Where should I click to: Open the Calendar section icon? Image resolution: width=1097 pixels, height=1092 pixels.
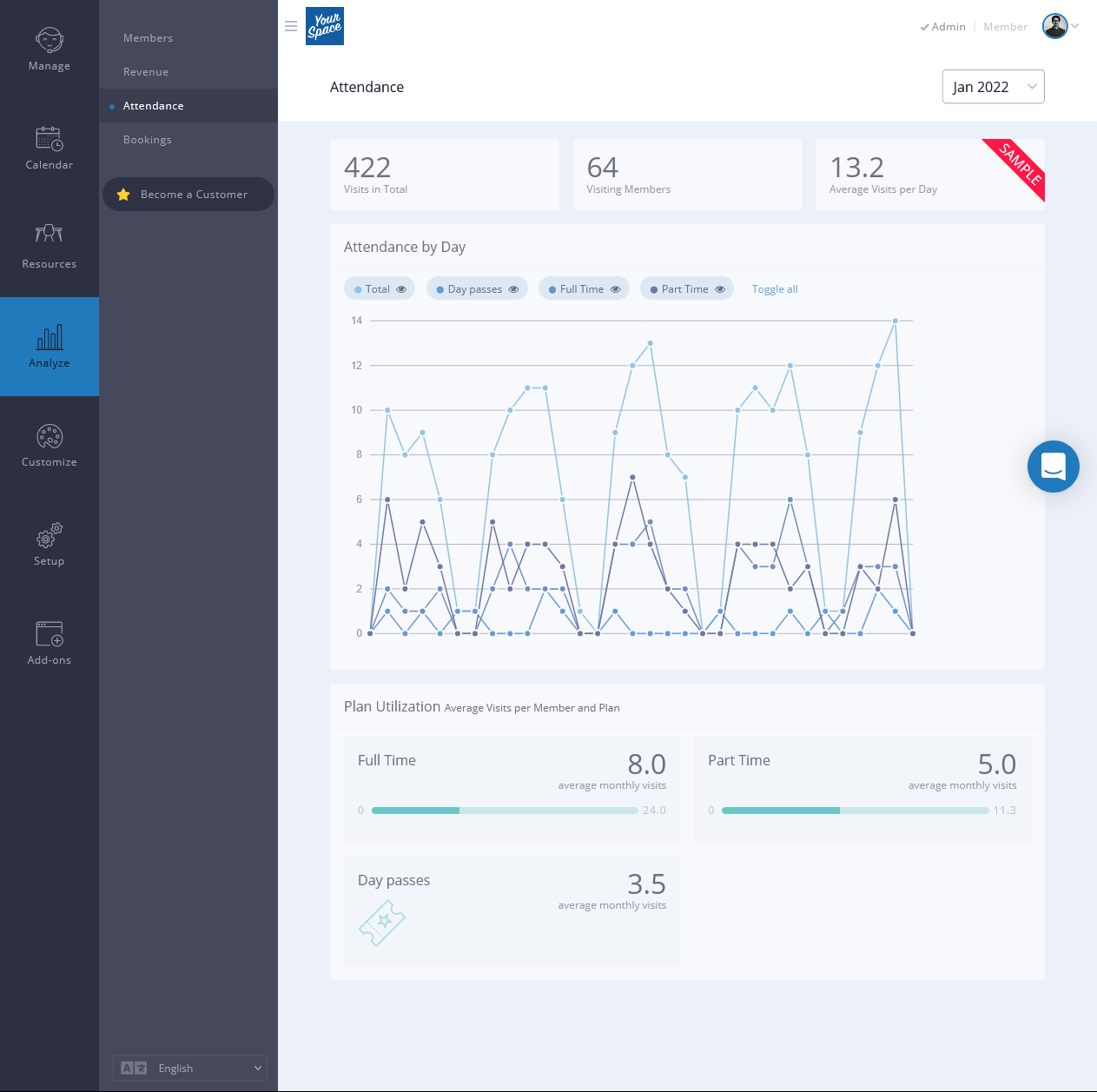coord(50,139)
